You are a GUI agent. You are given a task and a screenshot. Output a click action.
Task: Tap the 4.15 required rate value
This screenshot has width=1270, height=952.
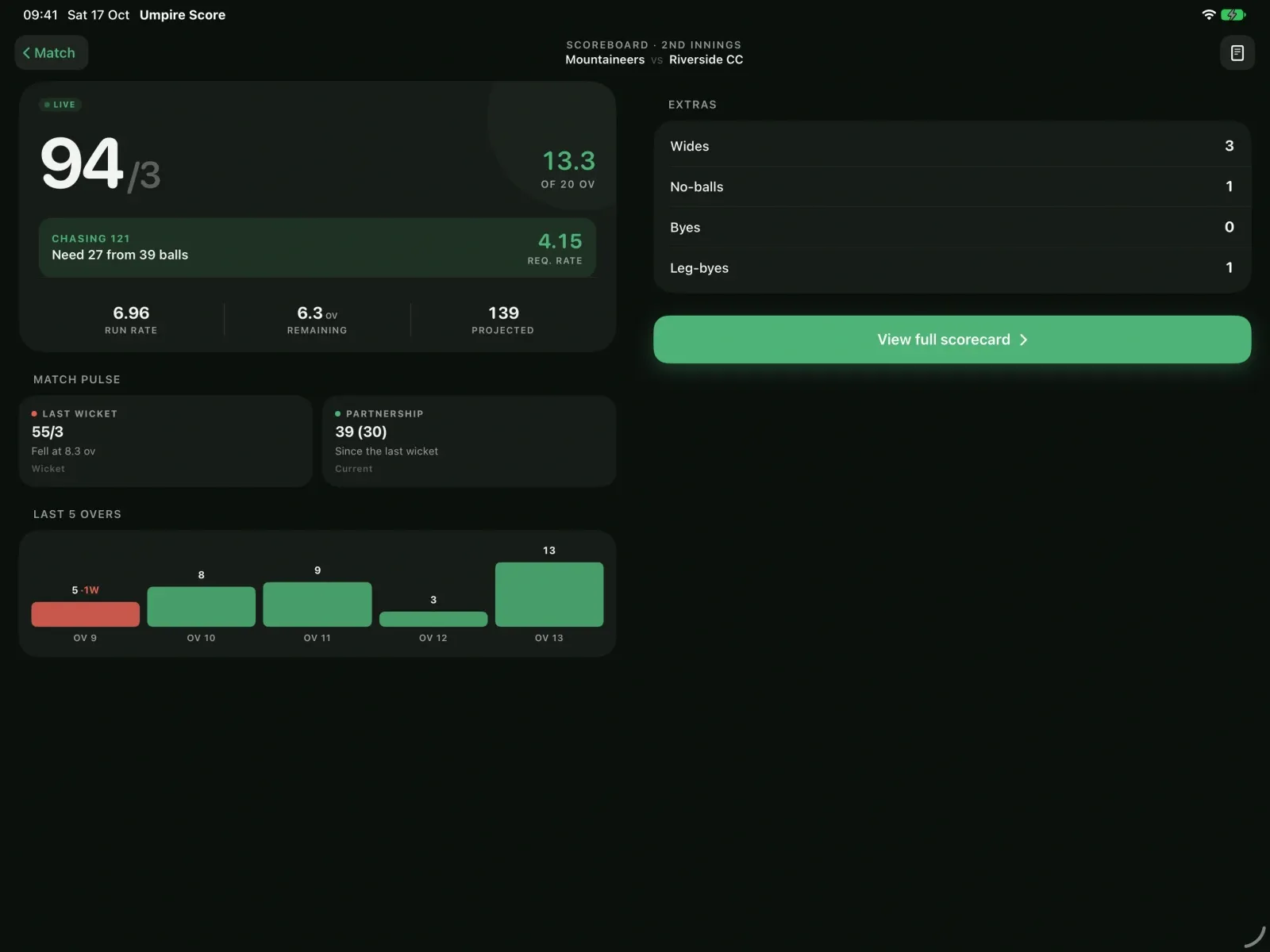(560, 241)
